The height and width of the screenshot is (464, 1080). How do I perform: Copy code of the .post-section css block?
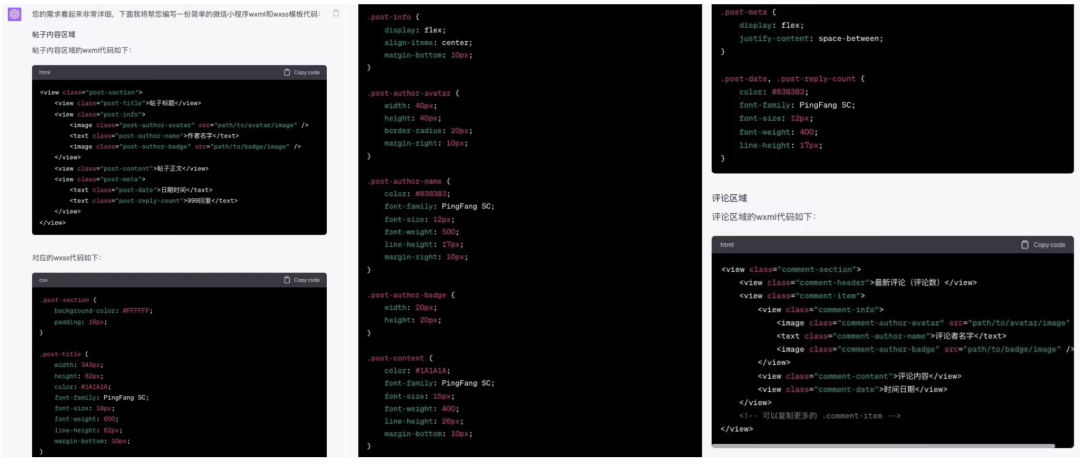(x=302, y=280)
